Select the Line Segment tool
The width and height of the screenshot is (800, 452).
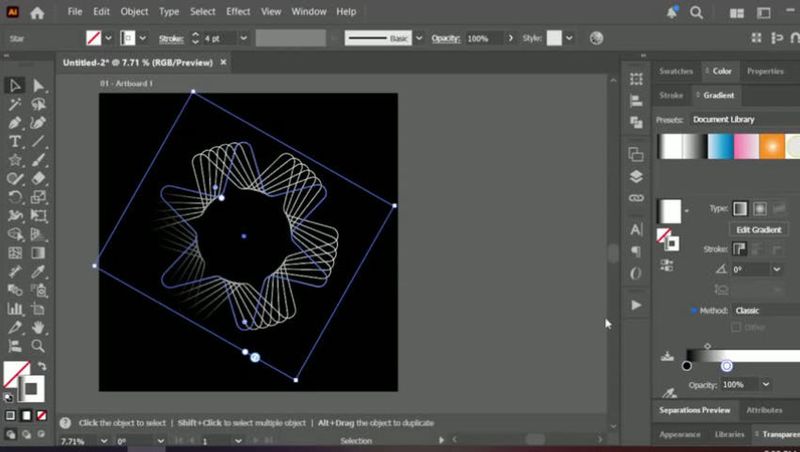point(38,141)
